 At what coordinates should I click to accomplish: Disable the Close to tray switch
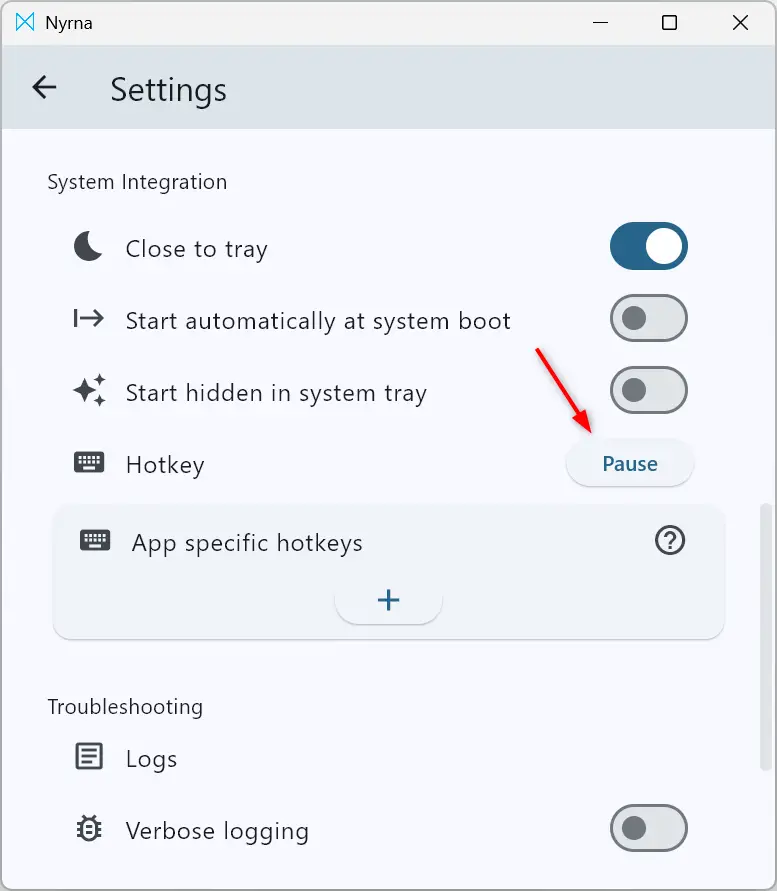click(x=649, y=246)
